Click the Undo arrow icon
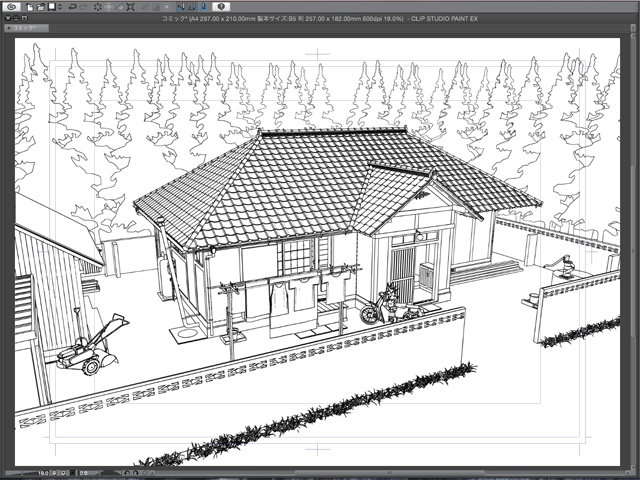 (72, 7)
